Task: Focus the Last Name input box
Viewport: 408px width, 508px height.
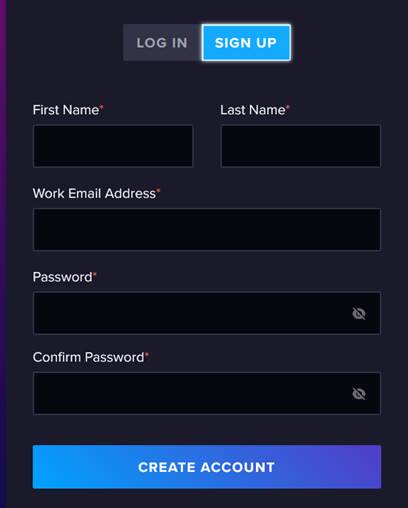Action: (x=300, y=146)
